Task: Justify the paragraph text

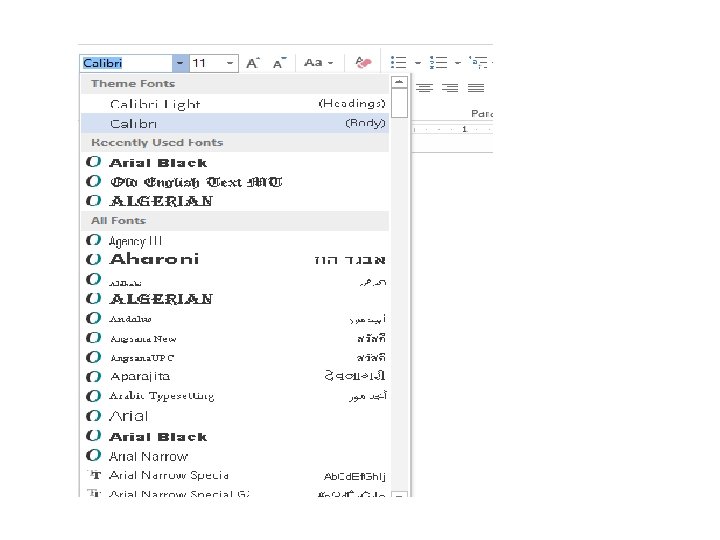Action: [476, 88]
